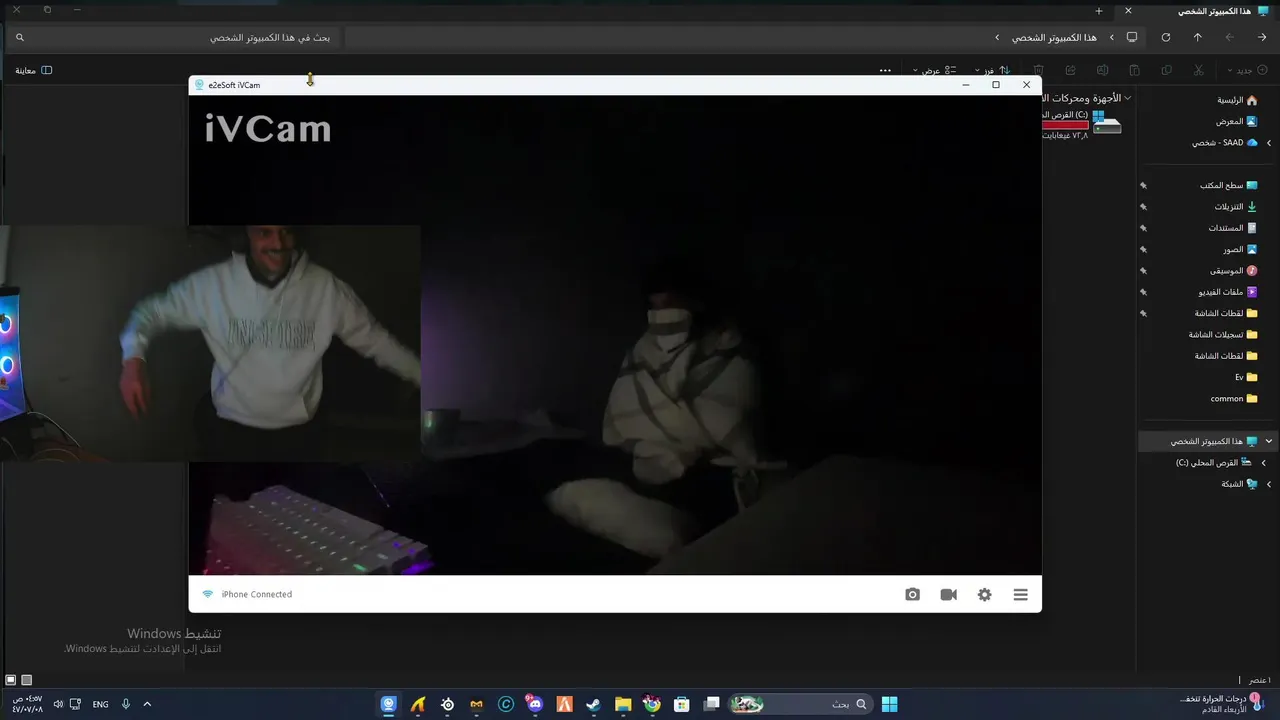Click the monitor icon in Explorer address bar
Viewport: 1280px width, 720px height.
coord(1131,37)
